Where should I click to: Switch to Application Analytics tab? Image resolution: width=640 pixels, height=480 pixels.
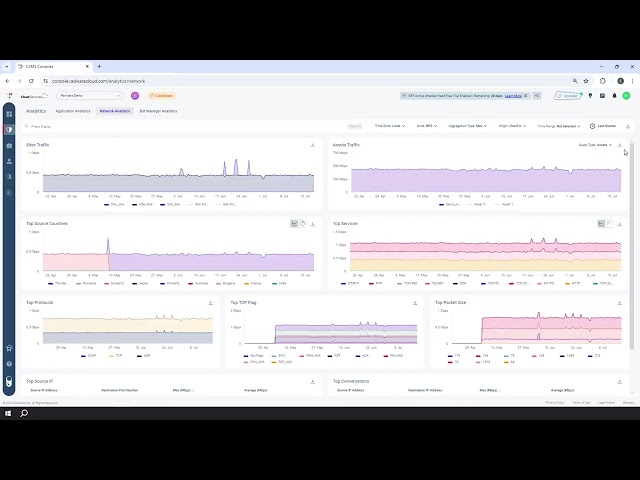click(73, 111)
